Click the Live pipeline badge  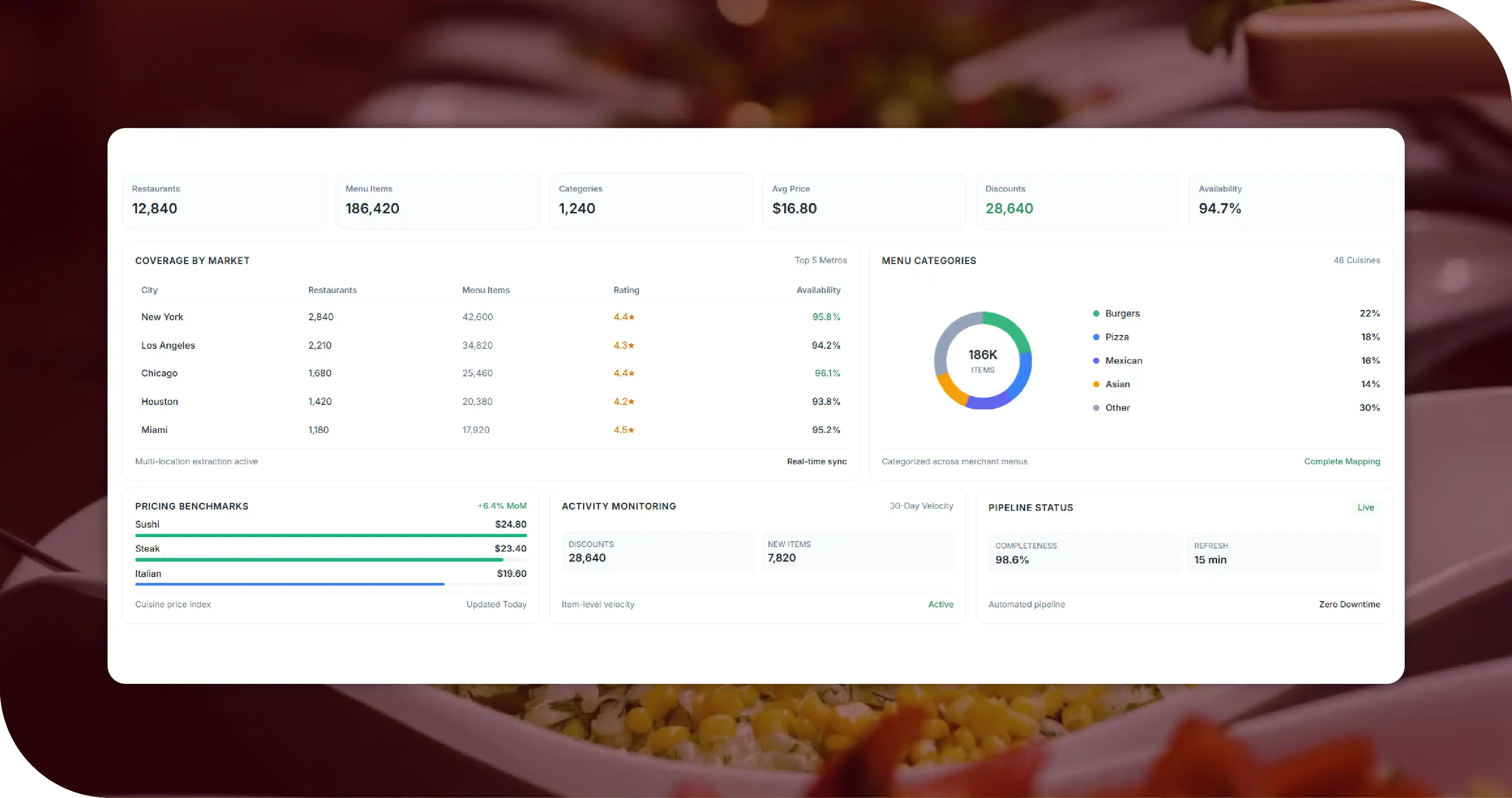click(x=1365, y=507)
